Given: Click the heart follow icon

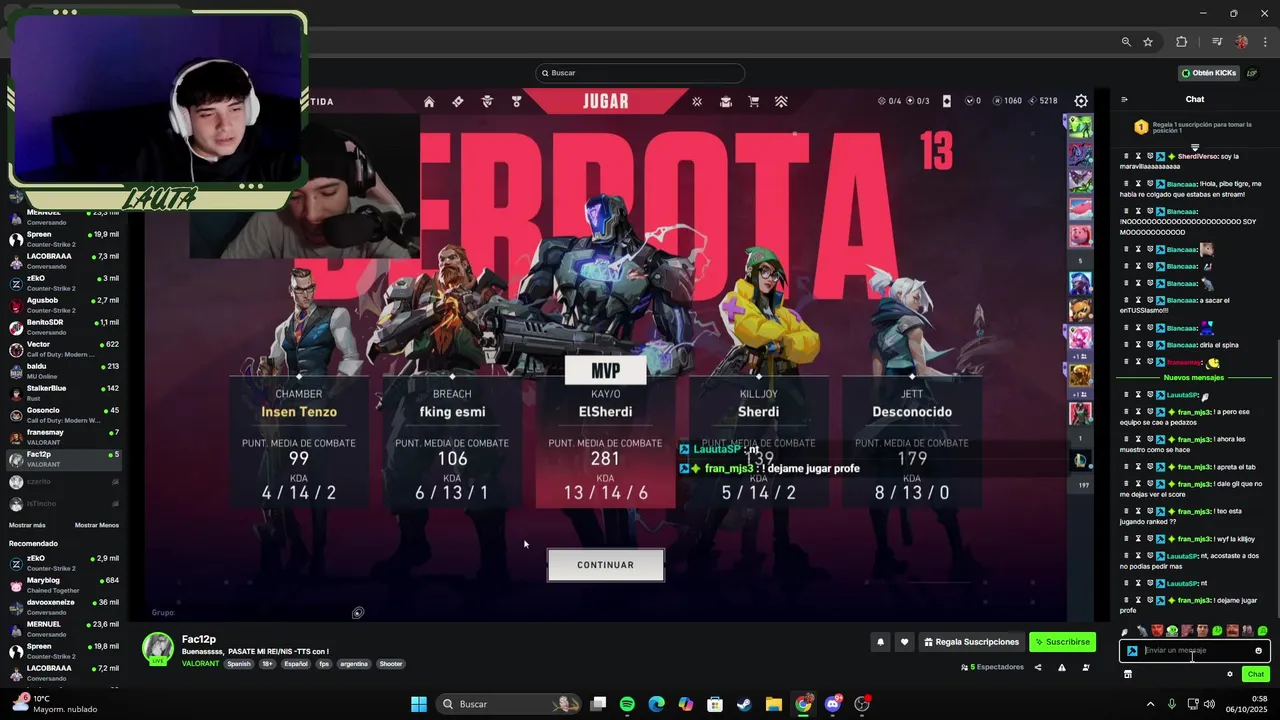Looking at the screenshot, I should coord(904,642).
